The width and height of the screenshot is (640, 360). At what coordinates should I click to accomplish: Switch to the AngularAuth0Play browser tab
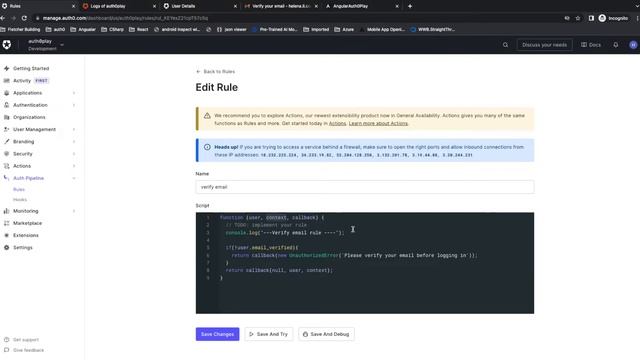(361, 6)
